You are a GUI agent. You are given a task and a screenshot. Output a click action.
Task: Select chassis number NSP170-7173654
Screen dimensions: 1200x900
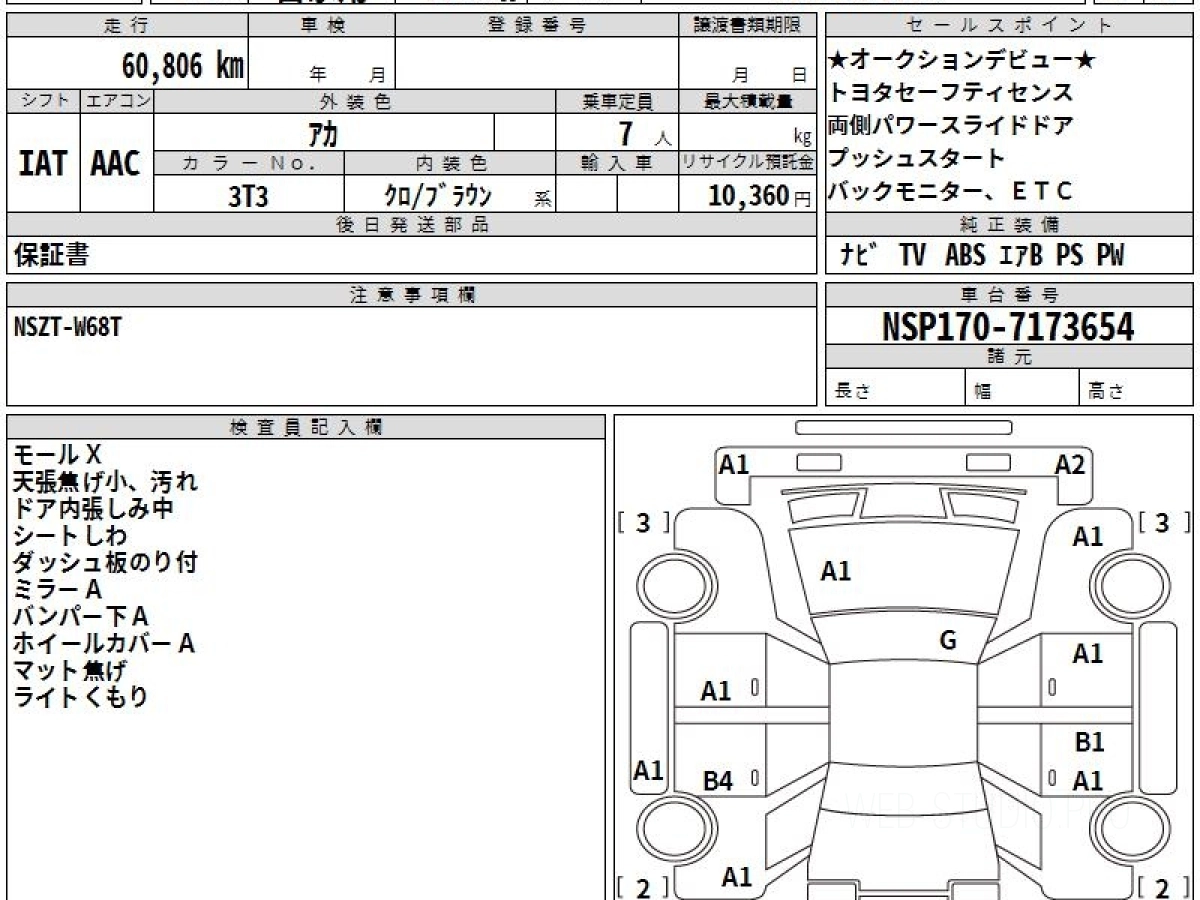(x=1008, y=326)
